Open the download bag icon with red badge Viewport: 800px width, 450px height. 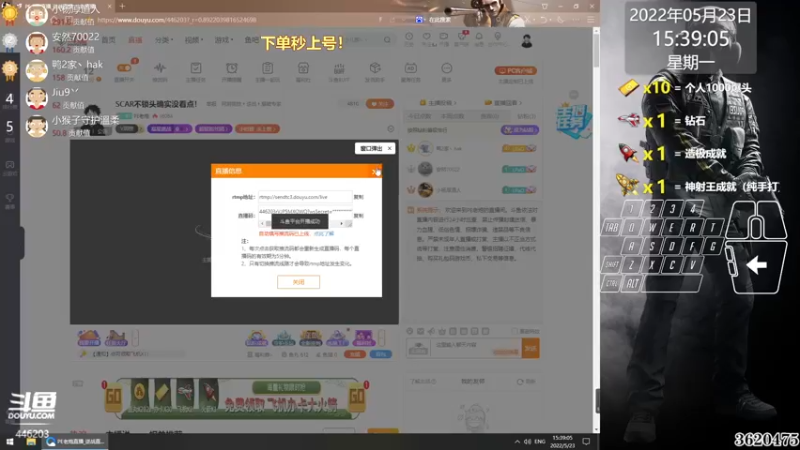[x=462, y=37]
